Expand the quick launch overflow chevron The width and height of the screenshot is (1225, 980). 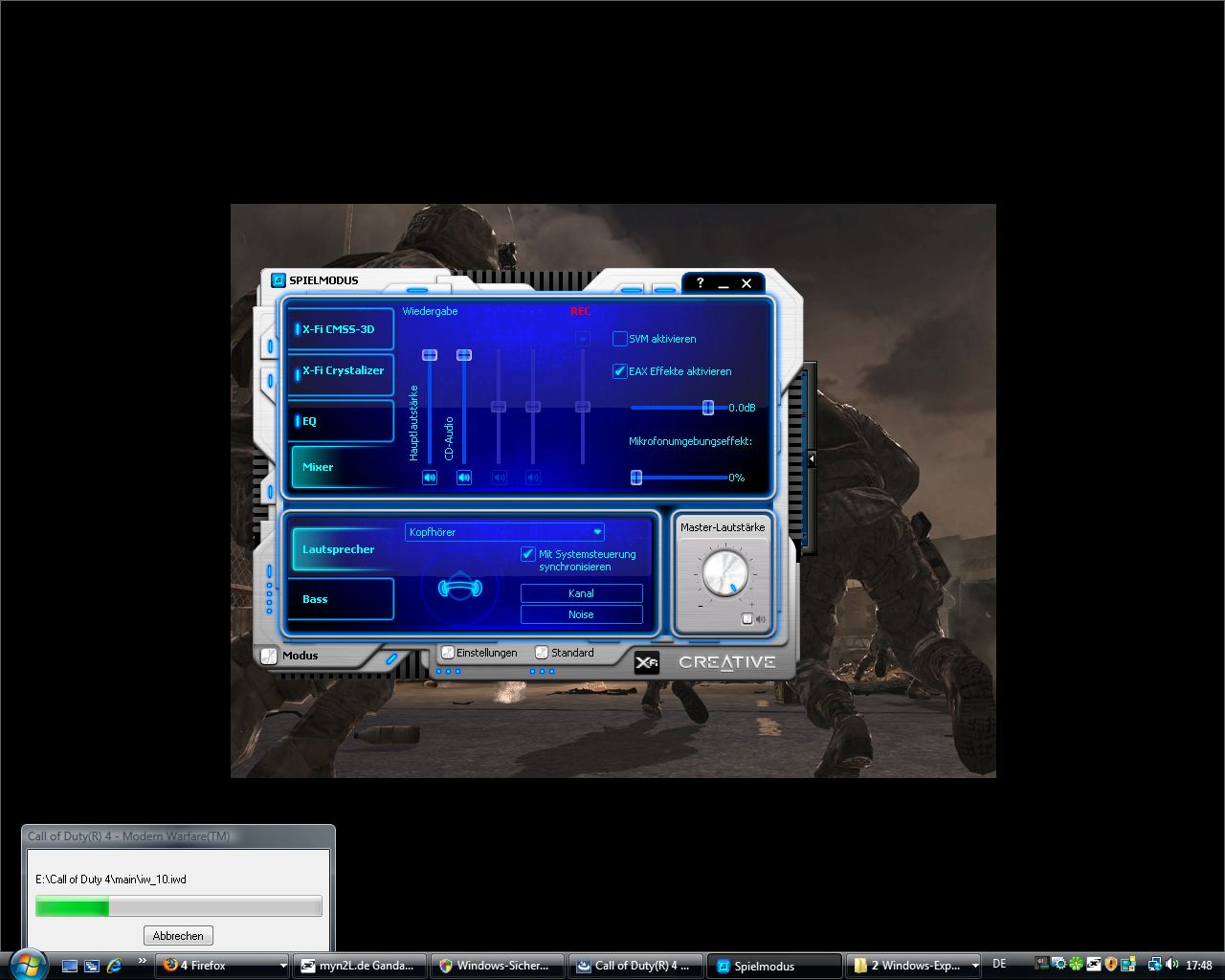pyautogui.click(x=143, y=961)
